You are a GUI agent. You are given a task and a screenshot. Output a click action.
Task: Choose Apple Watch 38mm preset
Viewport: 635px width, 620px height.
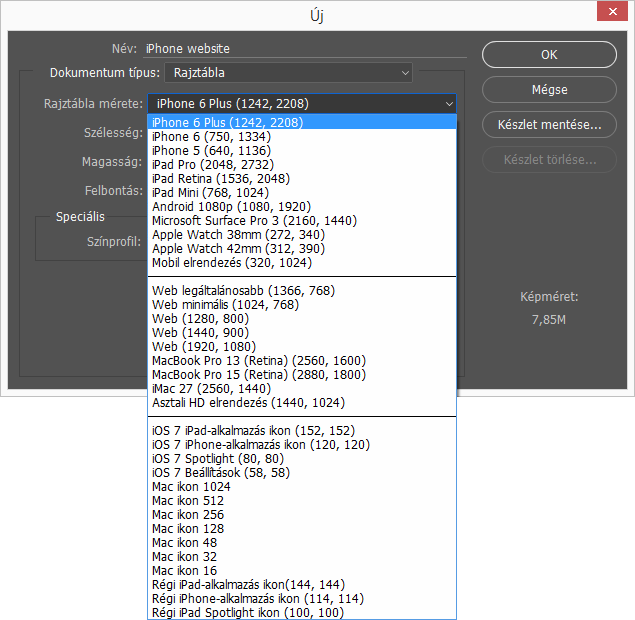click(302, 235)
